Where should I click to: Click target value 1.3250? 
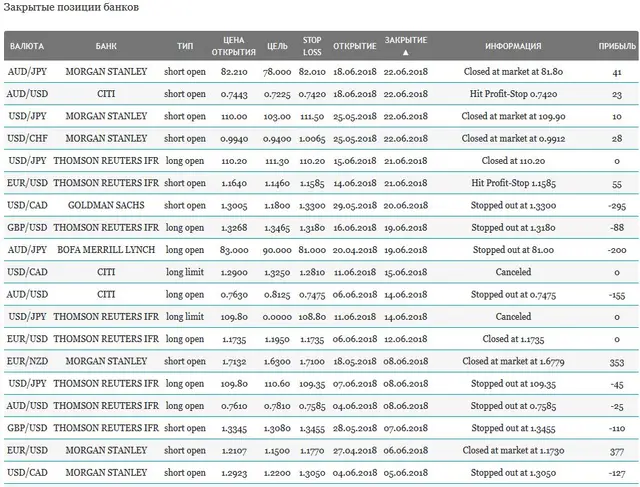(x=277, y=273)
